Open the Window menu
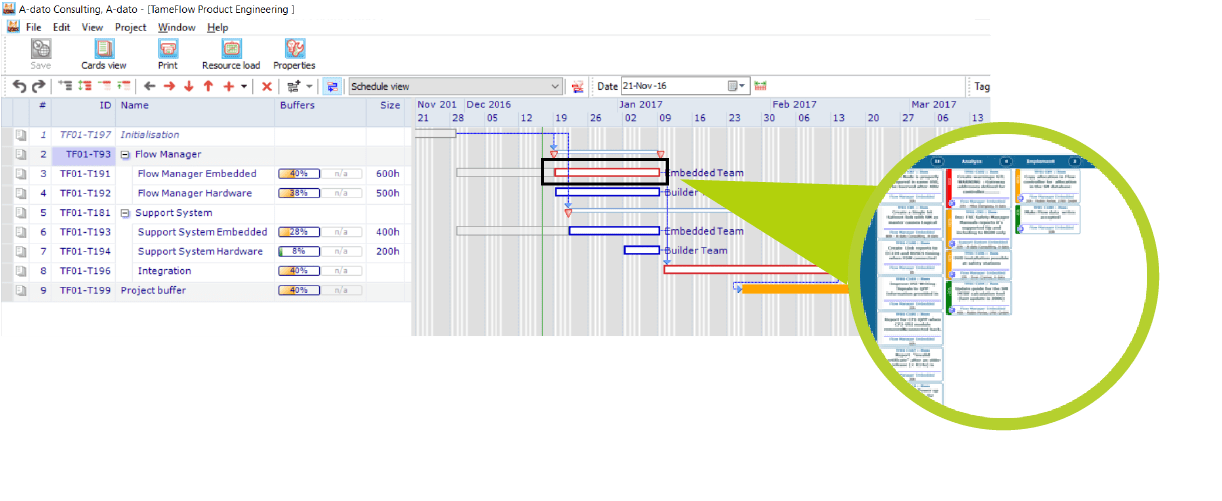This screenshot has width=1222, height=501. [177, 28]
